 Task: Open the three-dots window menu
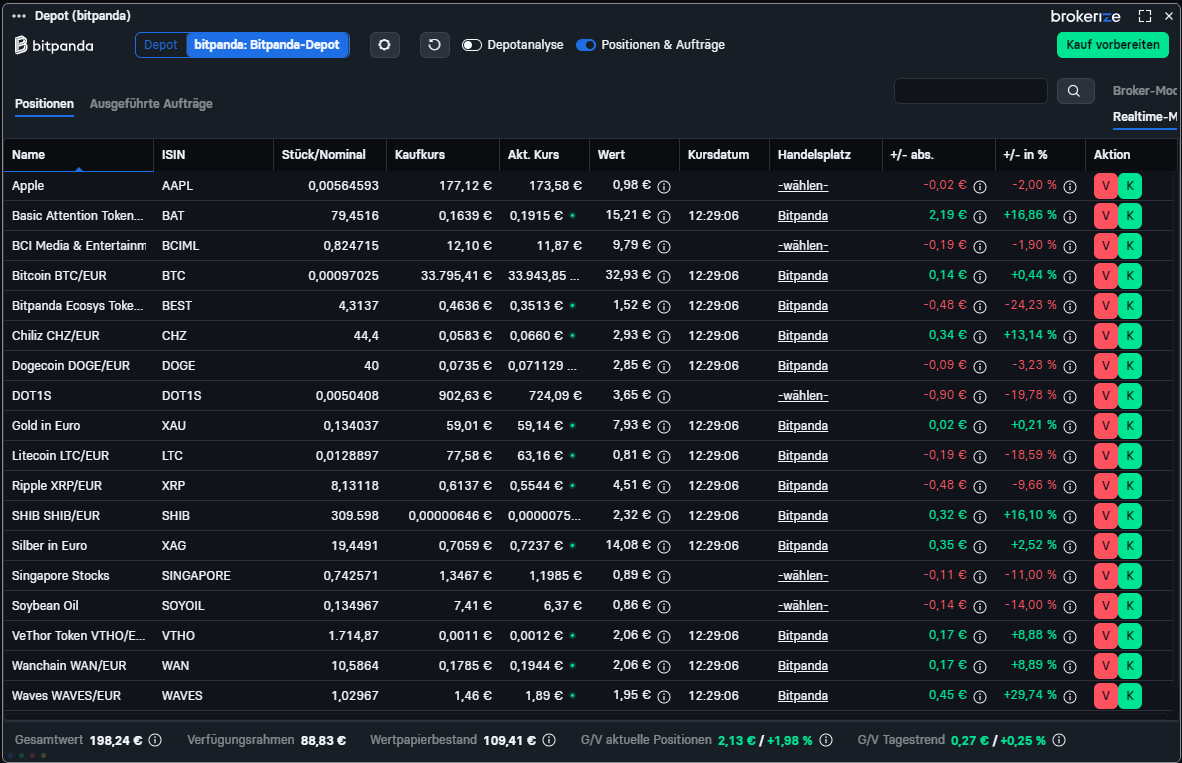coord(19,16)
